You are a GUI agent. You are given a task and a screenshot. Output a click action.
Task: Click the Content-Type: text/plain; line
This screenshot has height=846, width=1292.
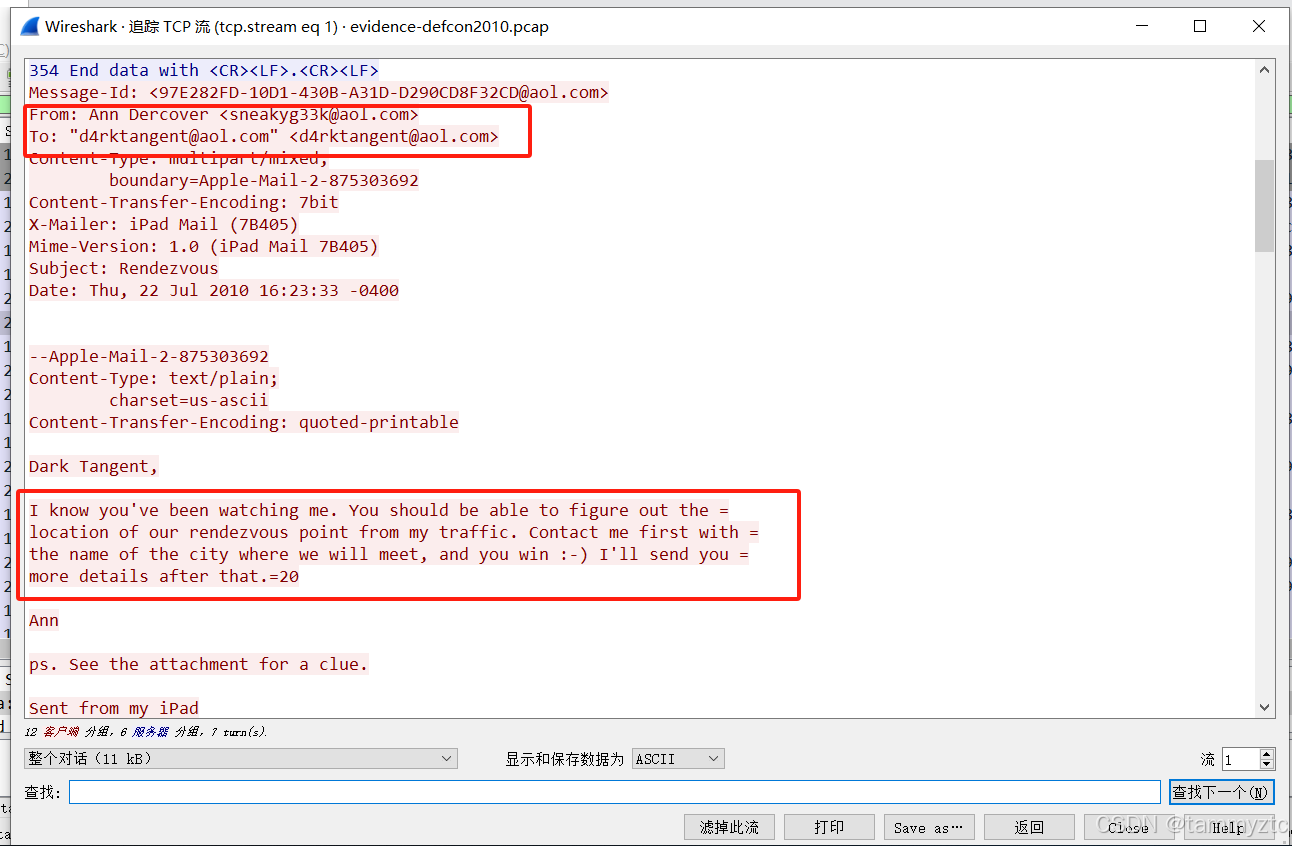click(153, 378)
